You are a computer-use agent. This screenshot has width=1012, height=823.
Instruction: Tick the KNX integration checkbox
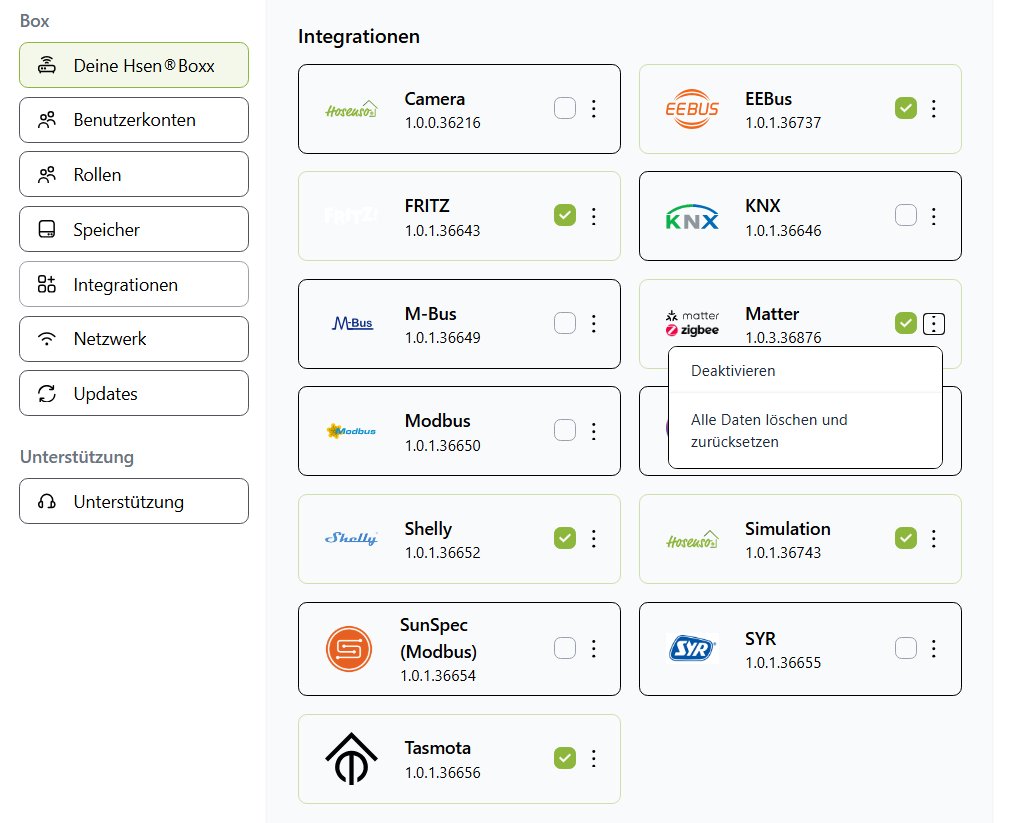906,216
